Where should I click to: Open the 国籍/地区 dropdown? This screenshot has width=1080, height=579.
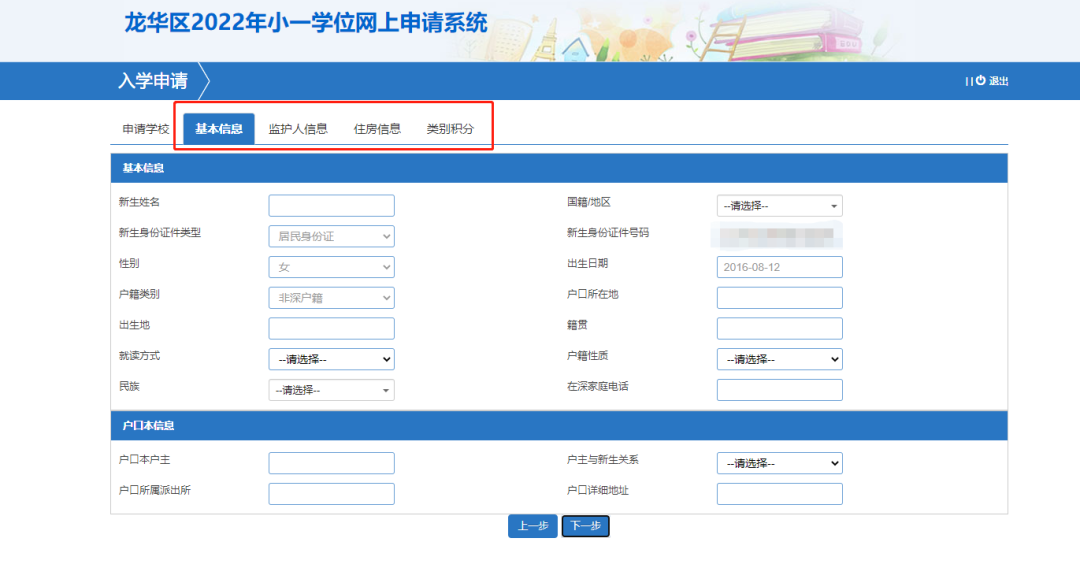(779, 205)
